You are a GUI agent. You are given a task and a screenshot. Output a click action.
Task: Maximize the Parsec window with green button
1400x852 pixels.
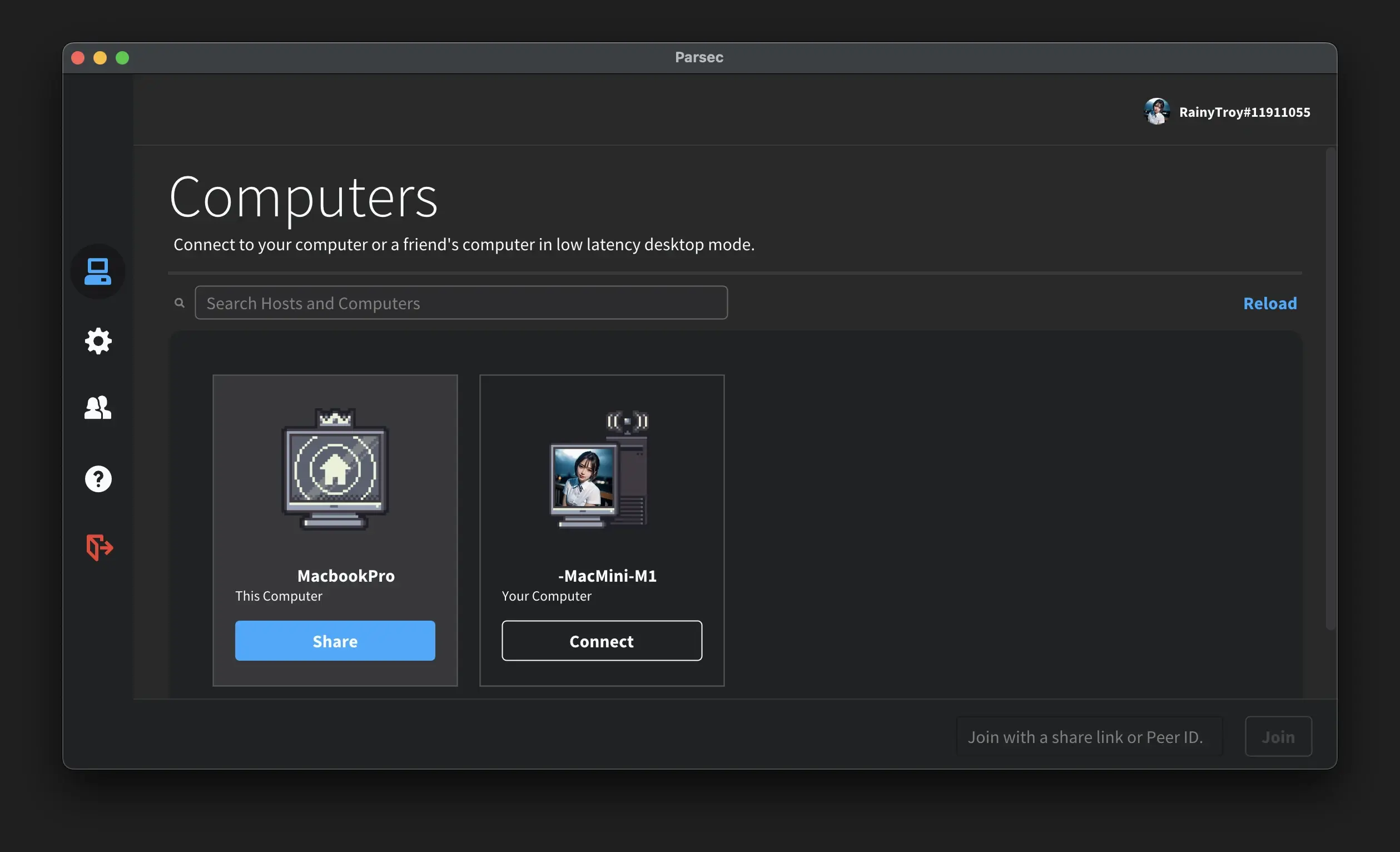[x=122, y=57]
